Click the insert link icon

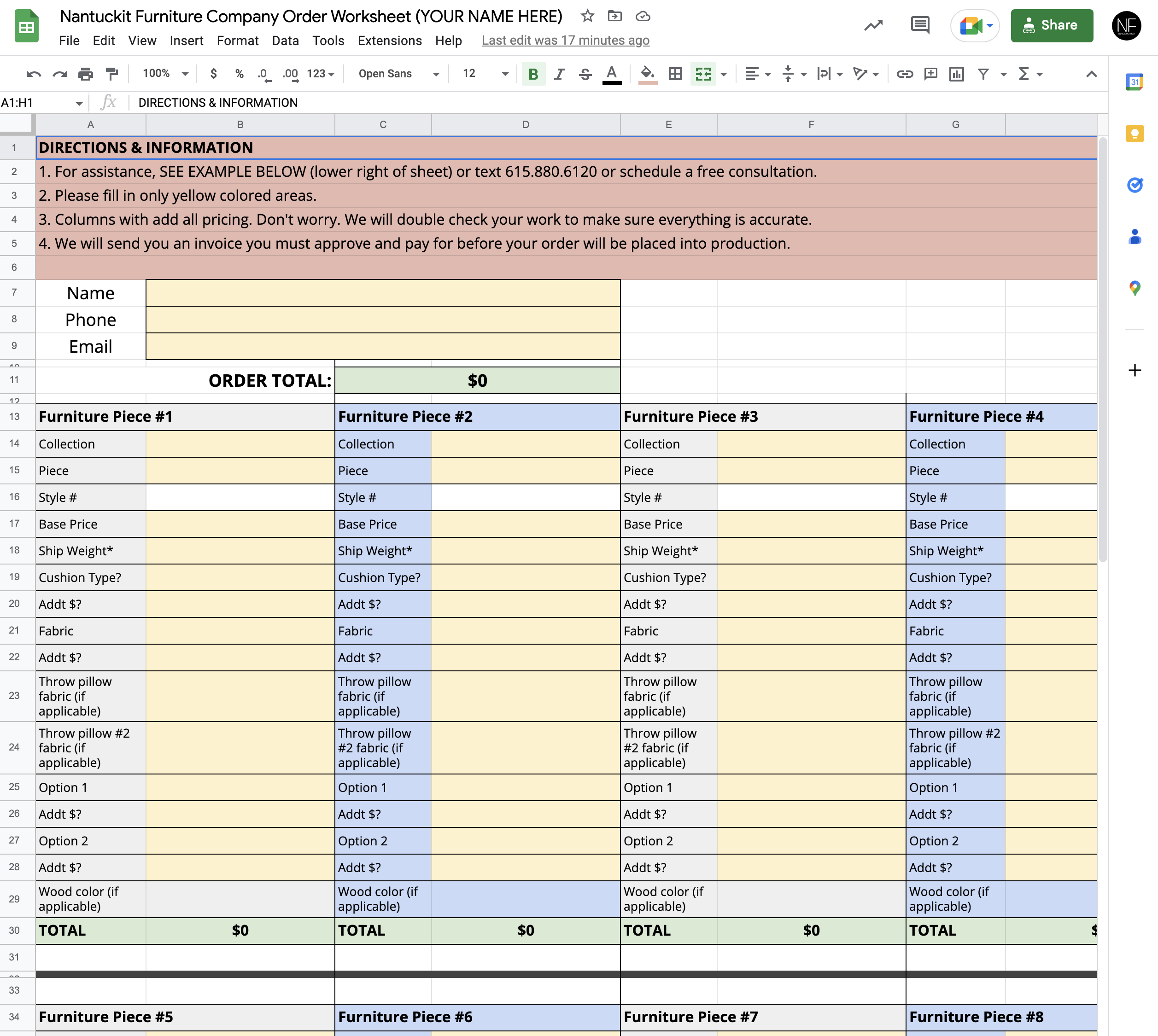pyautogui.click(x=904, y=74)
